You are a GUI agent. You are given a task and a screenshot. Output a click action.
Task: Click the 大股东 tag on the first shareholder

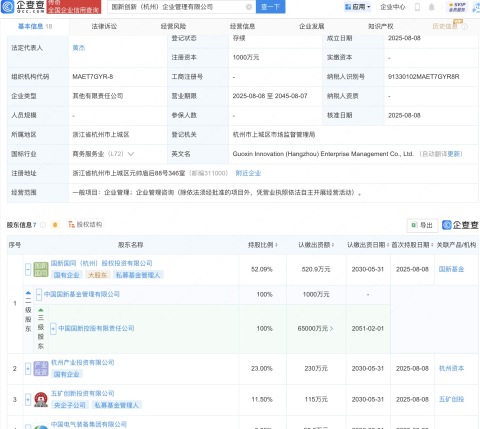[98, 275]
